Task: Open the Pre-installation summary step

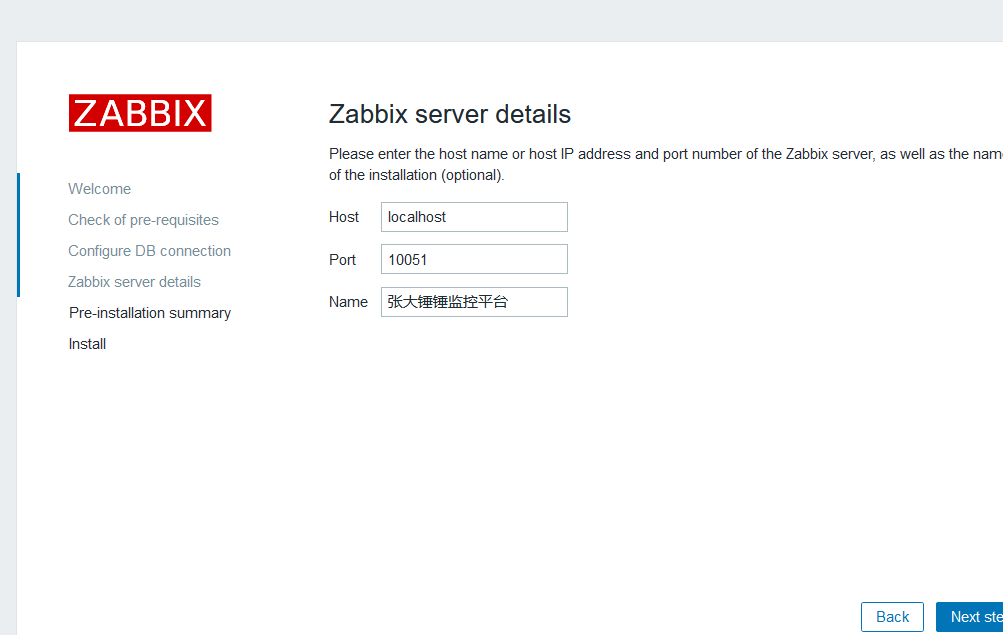Action: (x=149, y=312)
